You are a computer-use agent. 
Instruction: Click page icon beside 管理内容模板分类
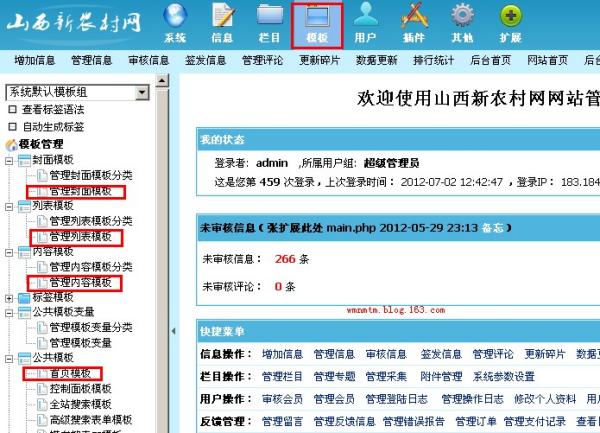42,267
